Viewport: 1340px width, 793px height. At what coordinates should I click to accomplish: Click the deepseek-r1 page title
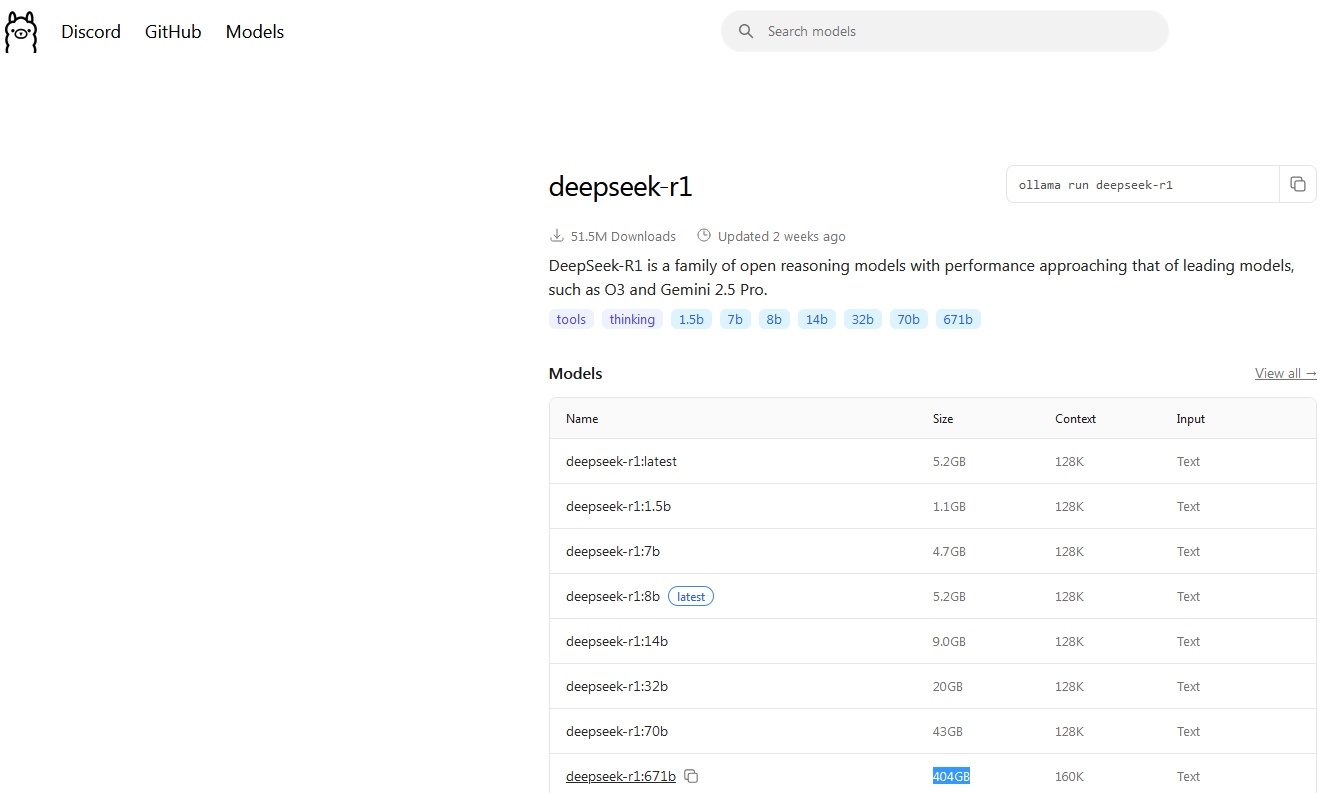point(620,187)
